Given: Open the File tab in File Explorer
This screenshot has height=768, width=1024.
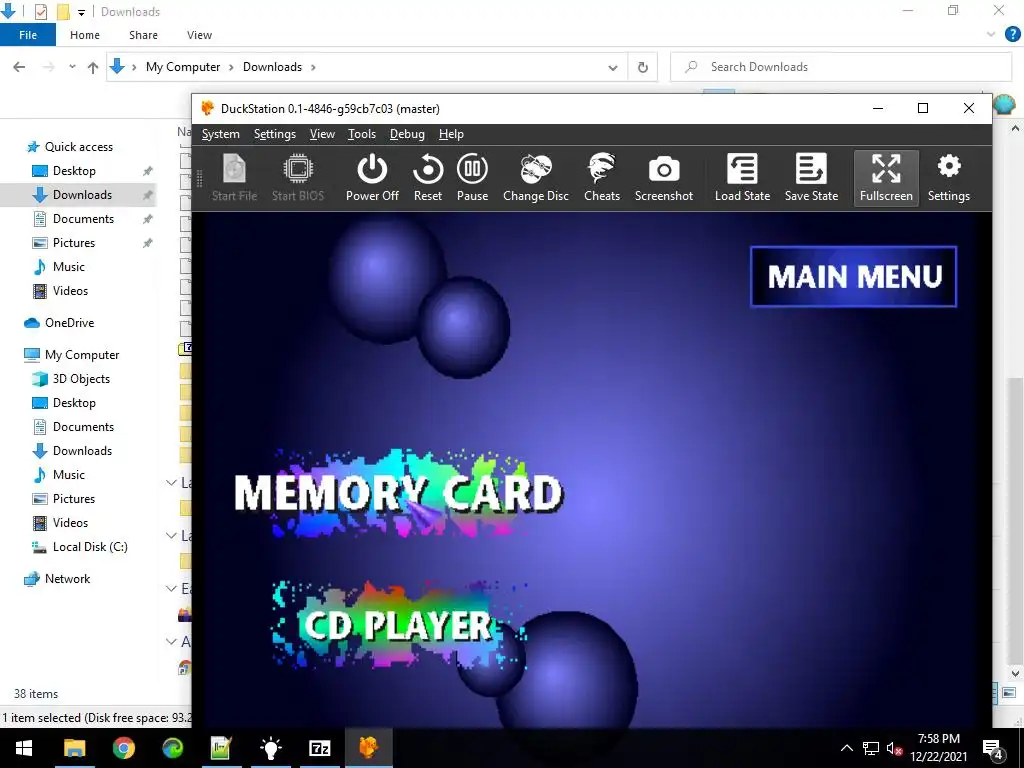Looking at the screenshot, I should [27, 35].
